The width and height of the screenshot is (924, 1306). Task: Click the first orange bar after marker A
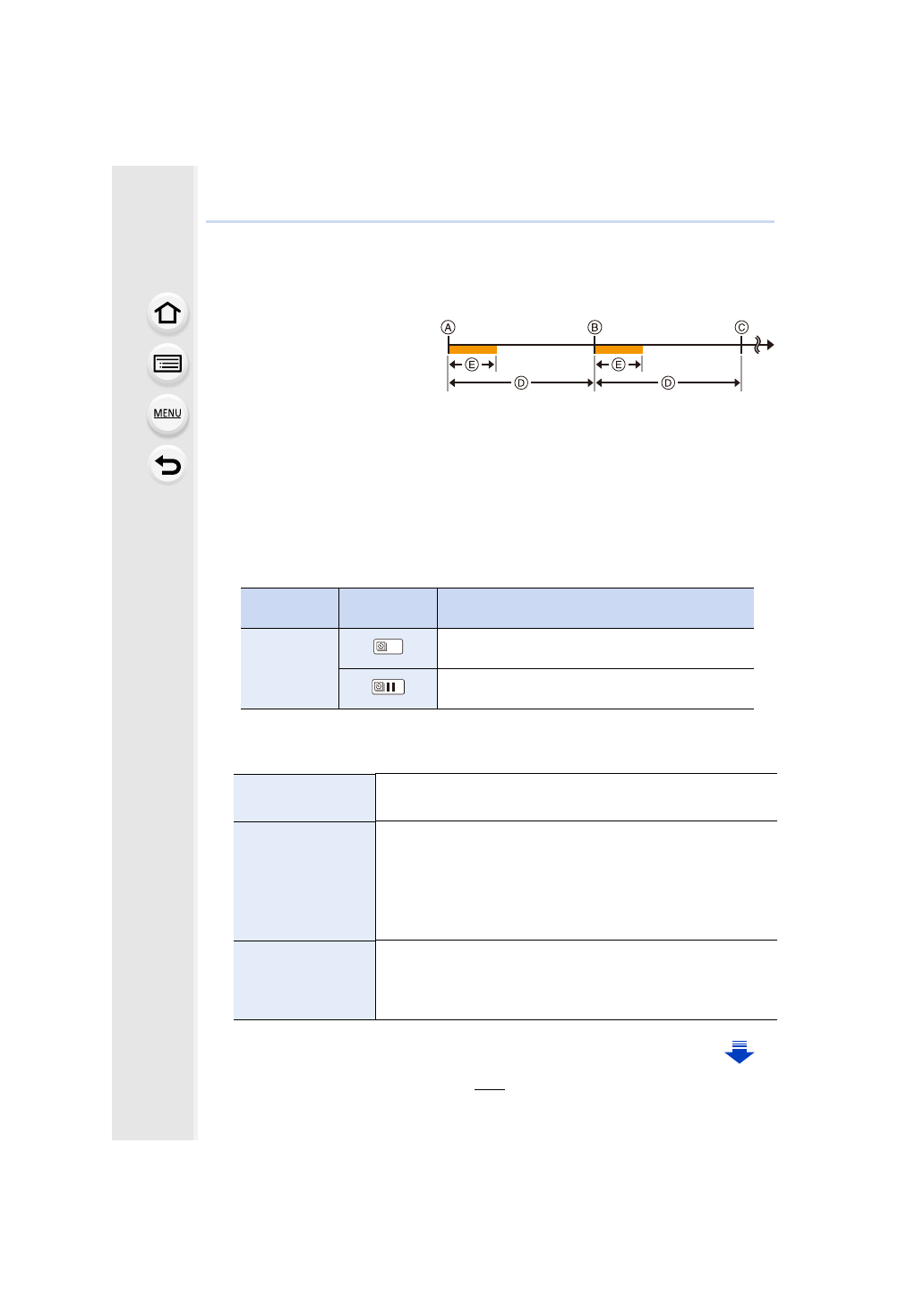tap(473, 349)
